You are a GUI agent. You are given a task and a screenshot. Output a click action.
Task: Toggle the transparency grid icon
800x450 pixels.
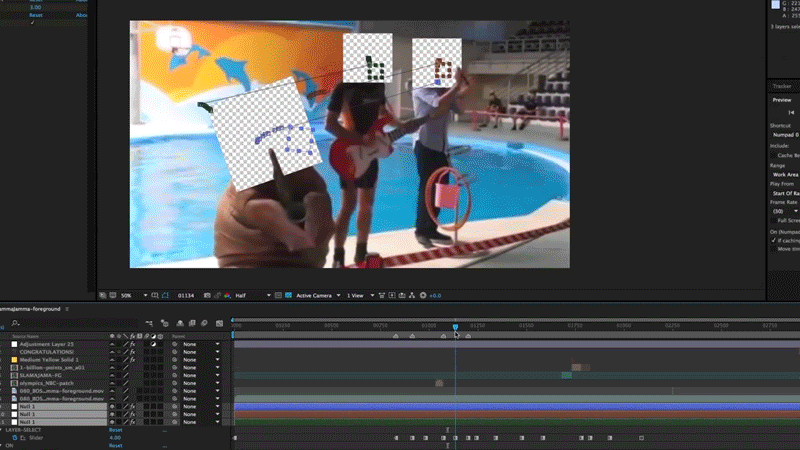(289, 295)
